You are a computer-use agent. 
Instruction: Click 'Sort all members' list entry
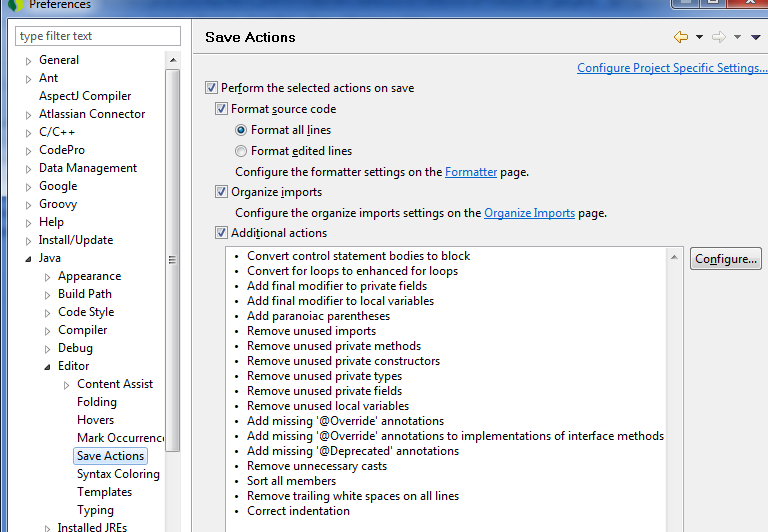291,481
